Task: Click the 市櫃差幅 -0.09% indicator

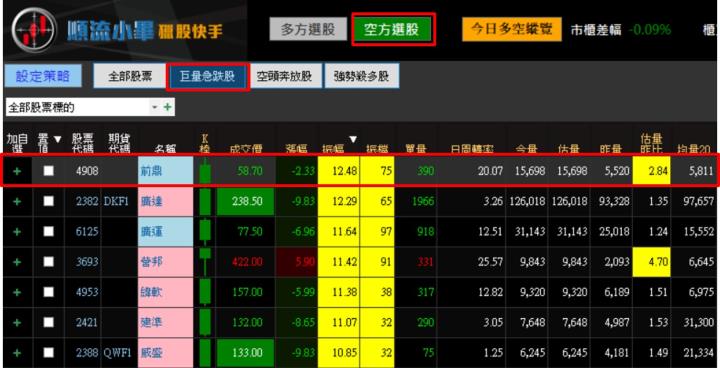Action: pos(621,30)
